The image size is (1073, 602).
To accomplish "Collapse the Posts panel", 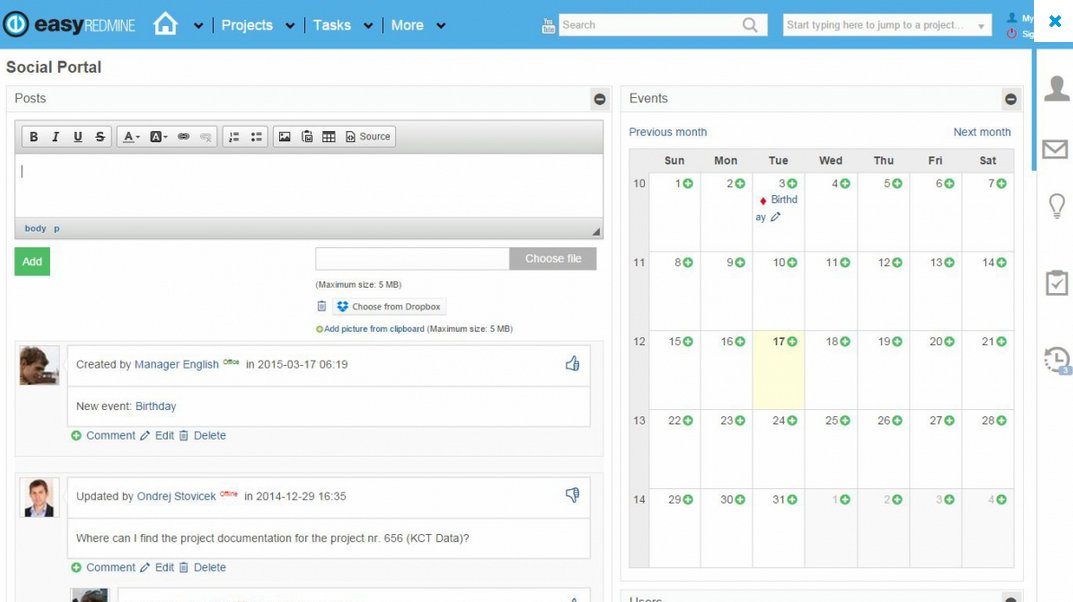I will tap(599, 99).
